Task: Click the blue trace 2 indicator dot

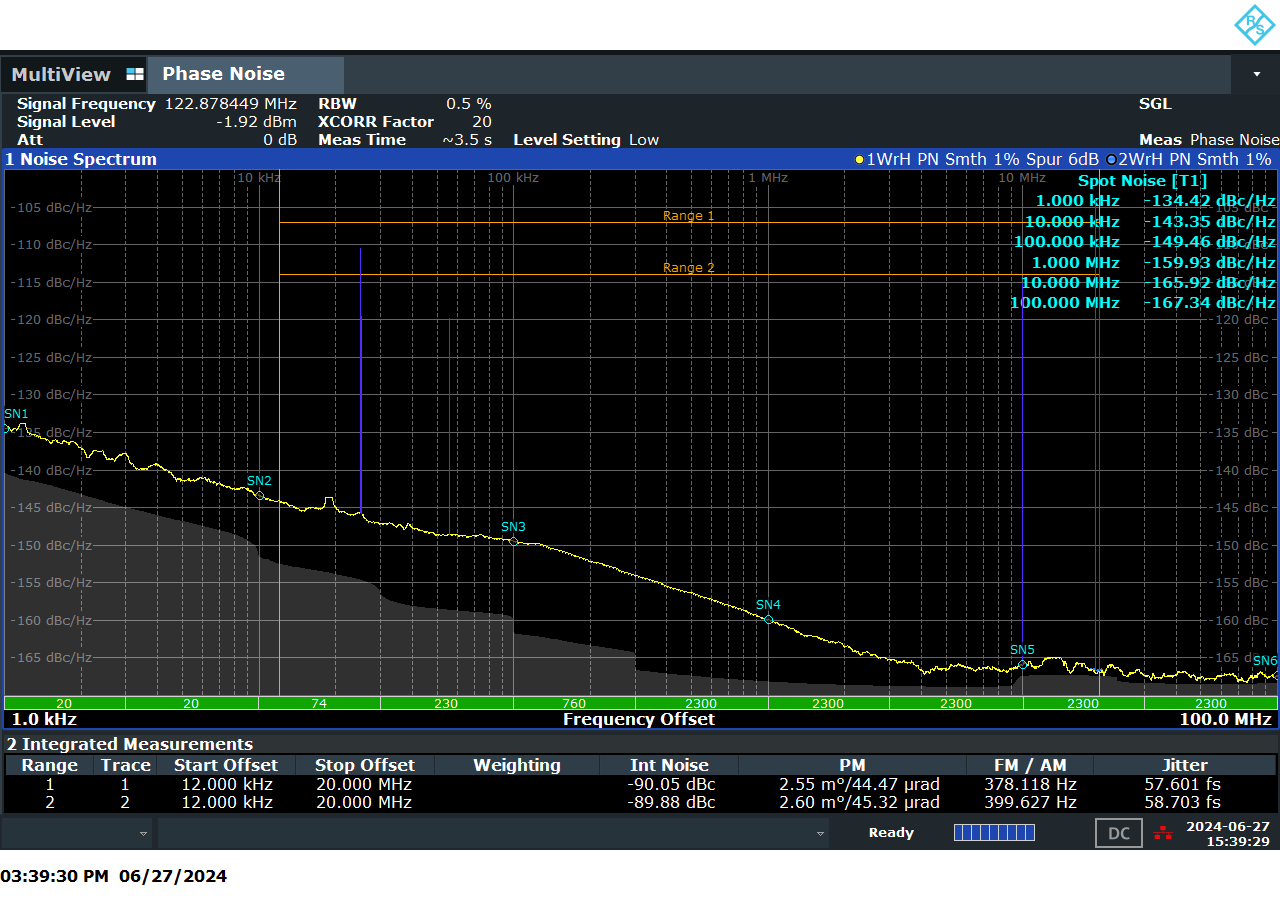Action: (x=1111, y=160)
